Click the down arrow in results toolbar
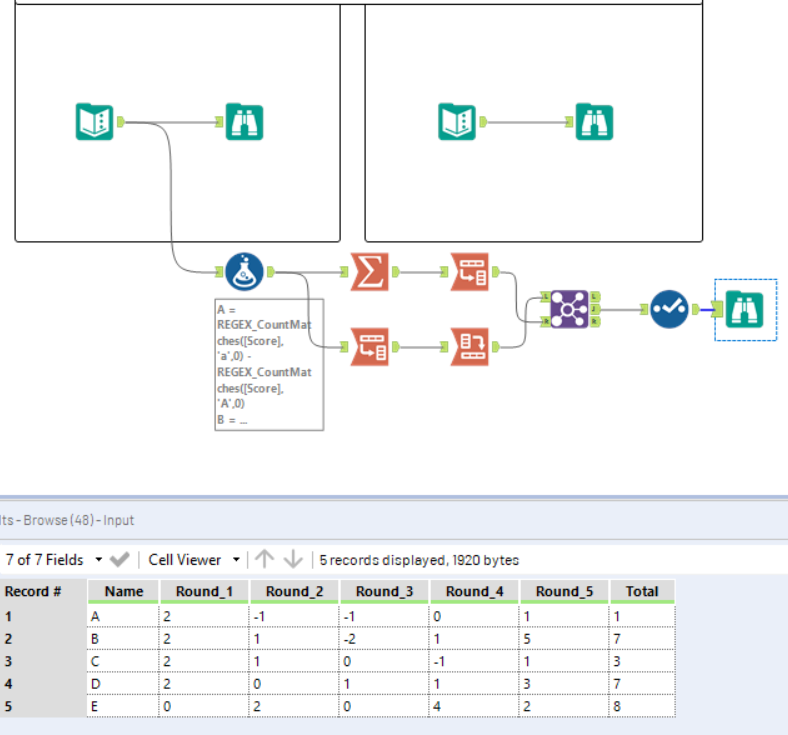 293,559
